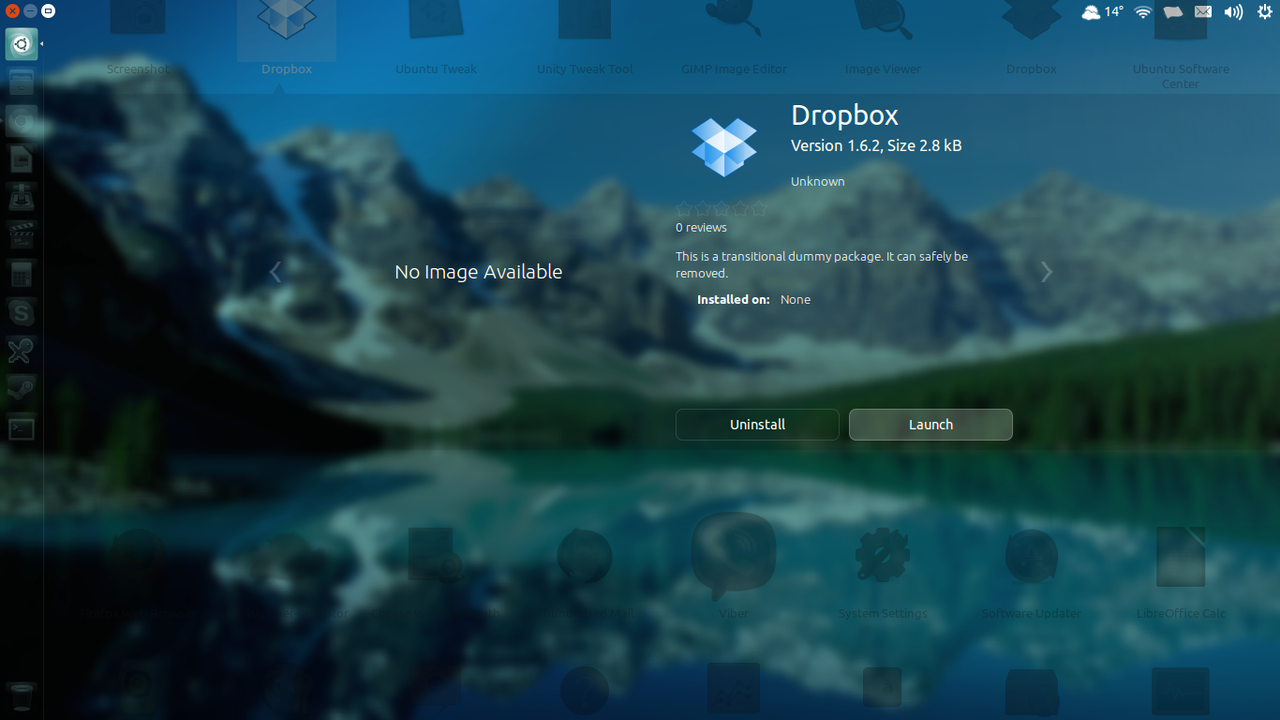Select the dimmed Unity Tweak Tool app
The width and height of the screenshot is (1280, 720).
pos(585,38)
